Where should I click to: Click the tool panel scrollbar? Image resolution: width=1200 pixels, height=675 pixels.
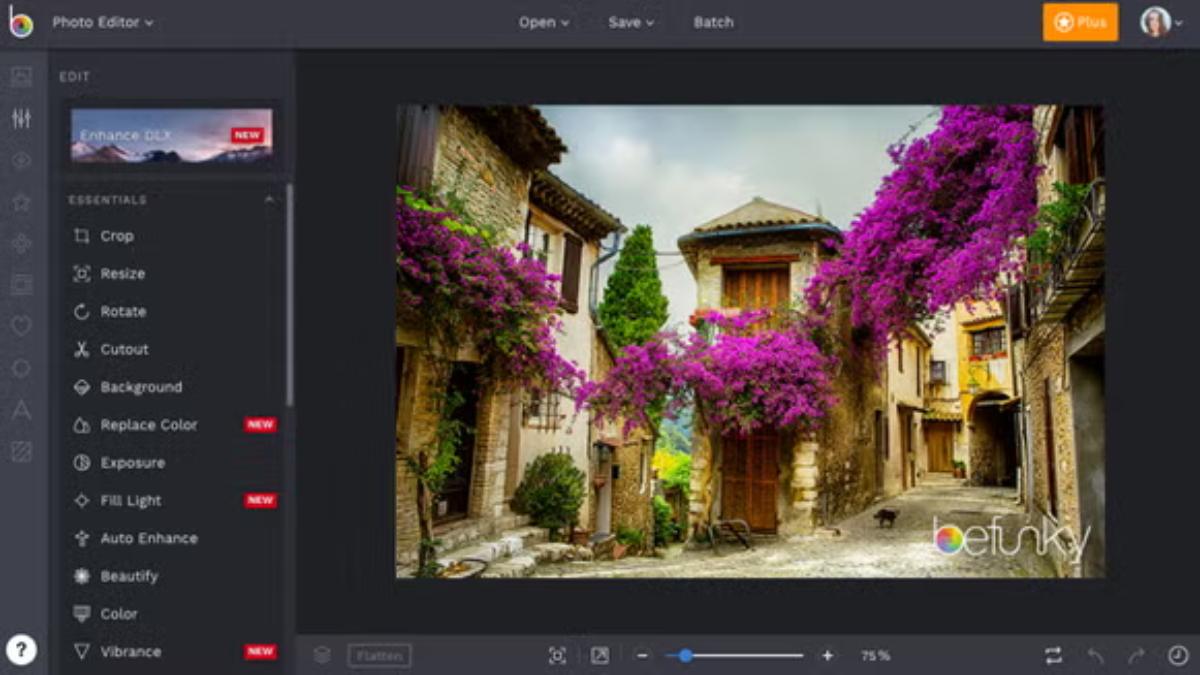289,295
